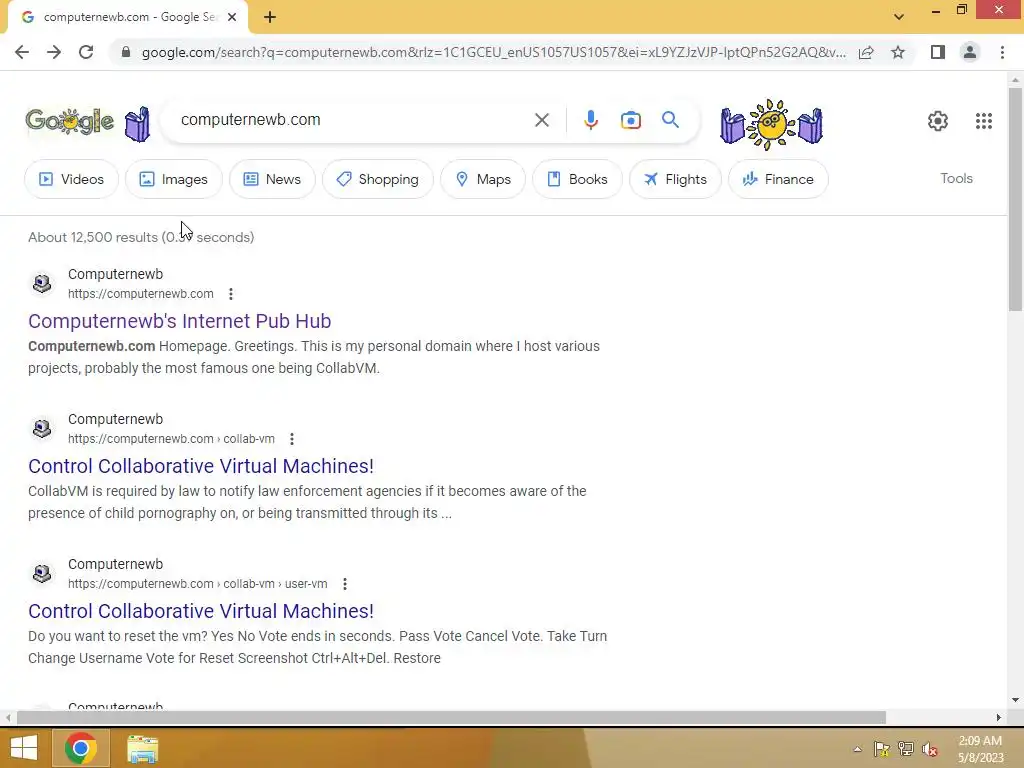Submit search with magnifier icon
The width and height of the screenshot is (1024, 768).
click(x=670, y=120)
